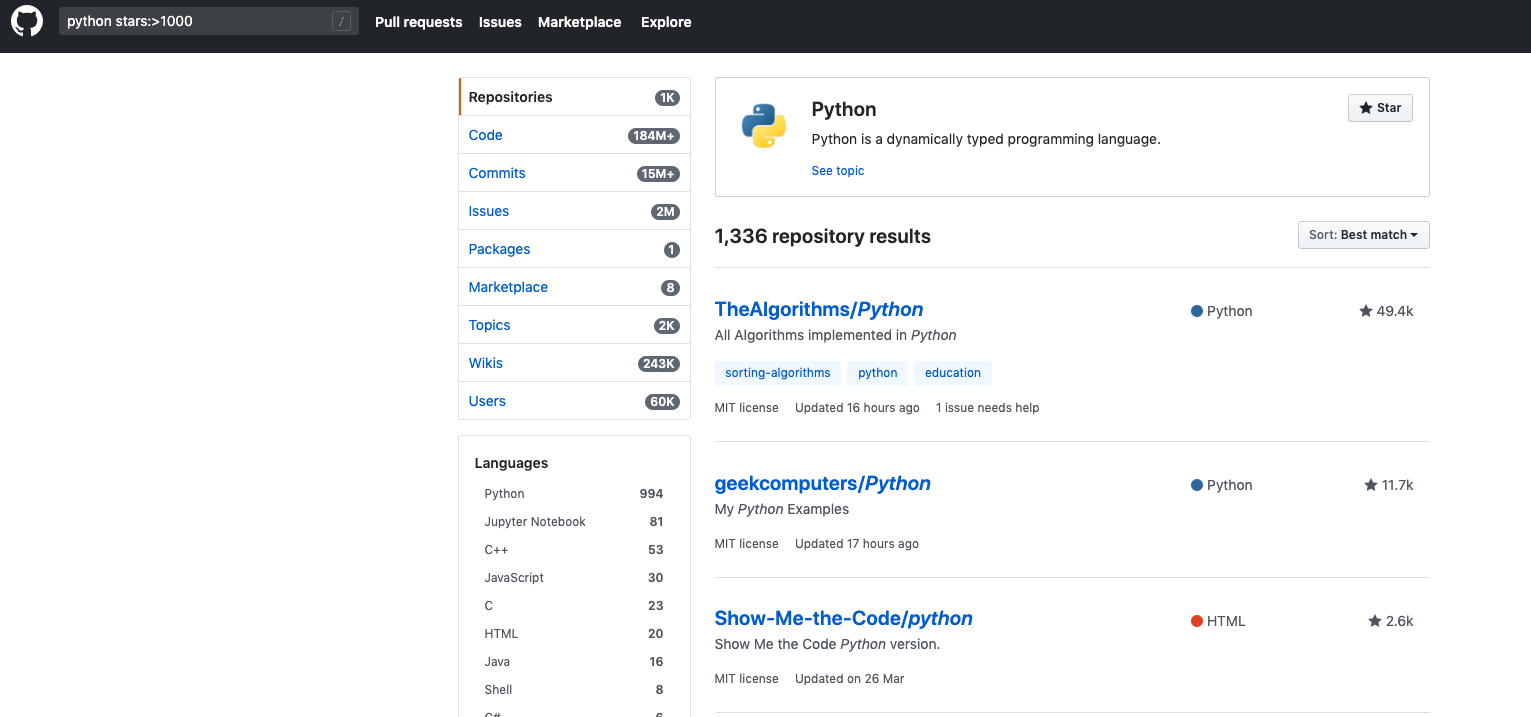Image resolution: width=1531 pixels, height=717 pixels.
Task: Open the Sort: Best match dropdown
Action: 1363,235
